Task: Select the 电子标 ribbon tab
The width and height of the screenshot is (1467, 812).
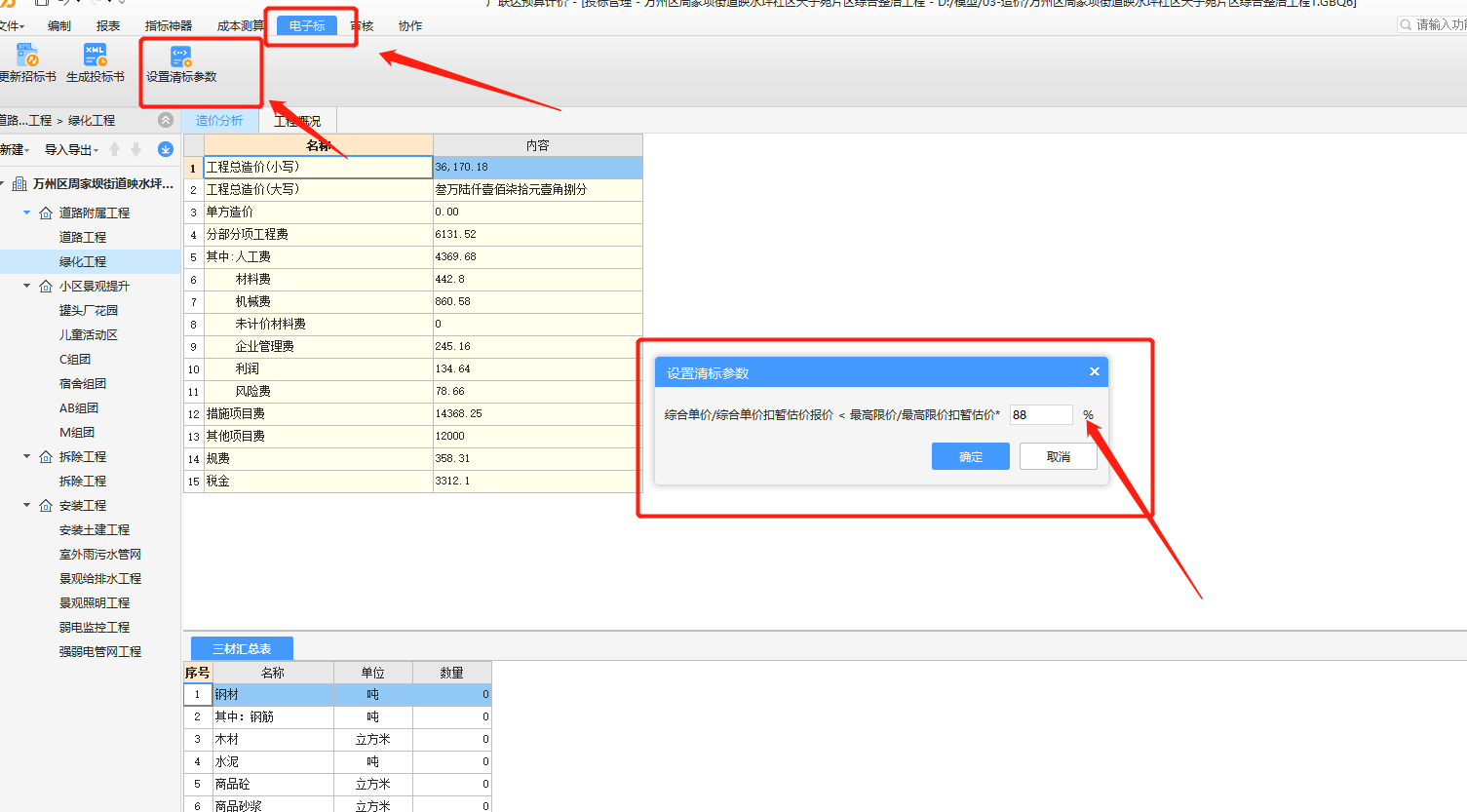Action: tap(307, 25)
